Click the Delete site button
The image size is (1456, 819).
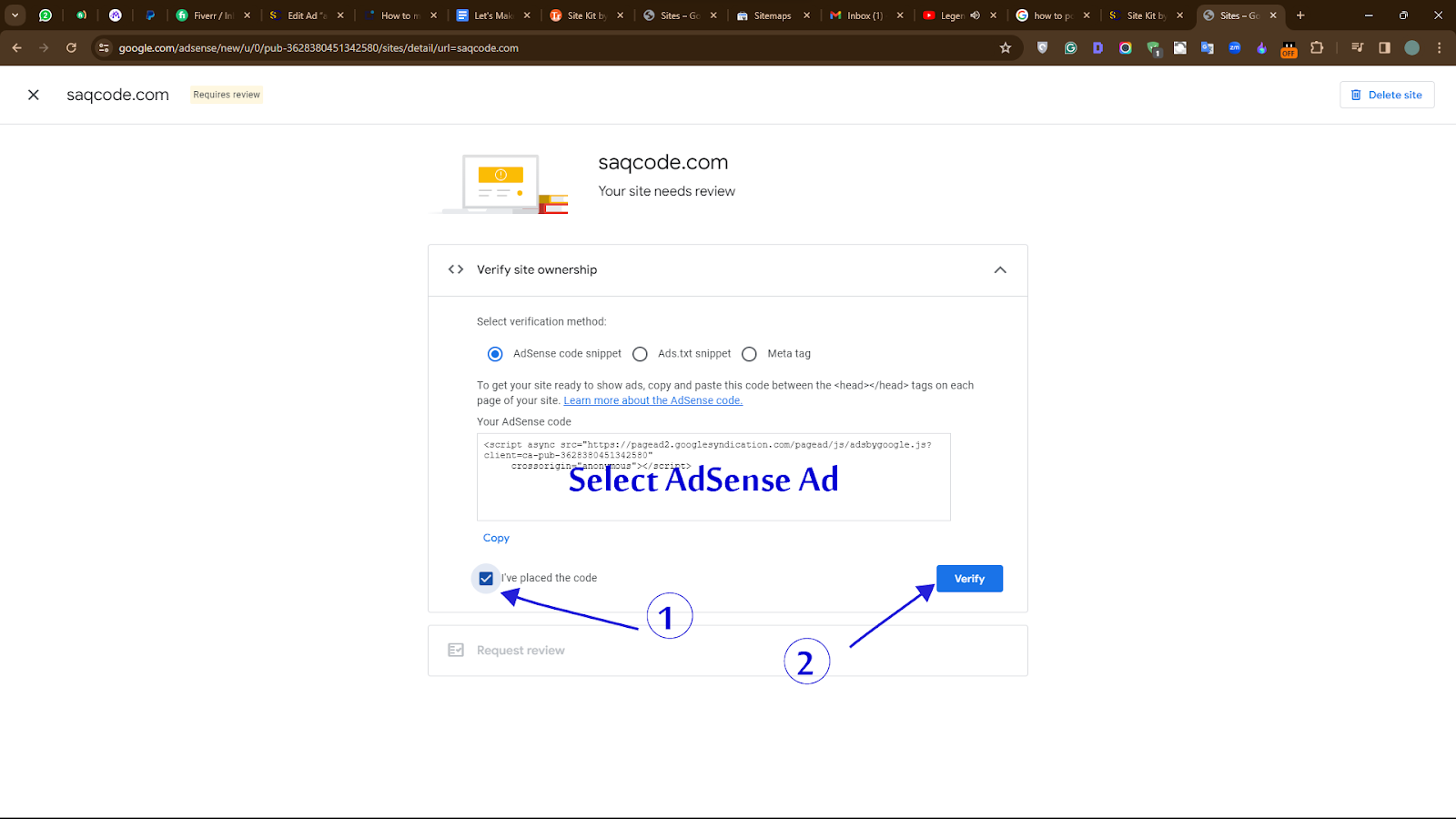pos(1387,95)
